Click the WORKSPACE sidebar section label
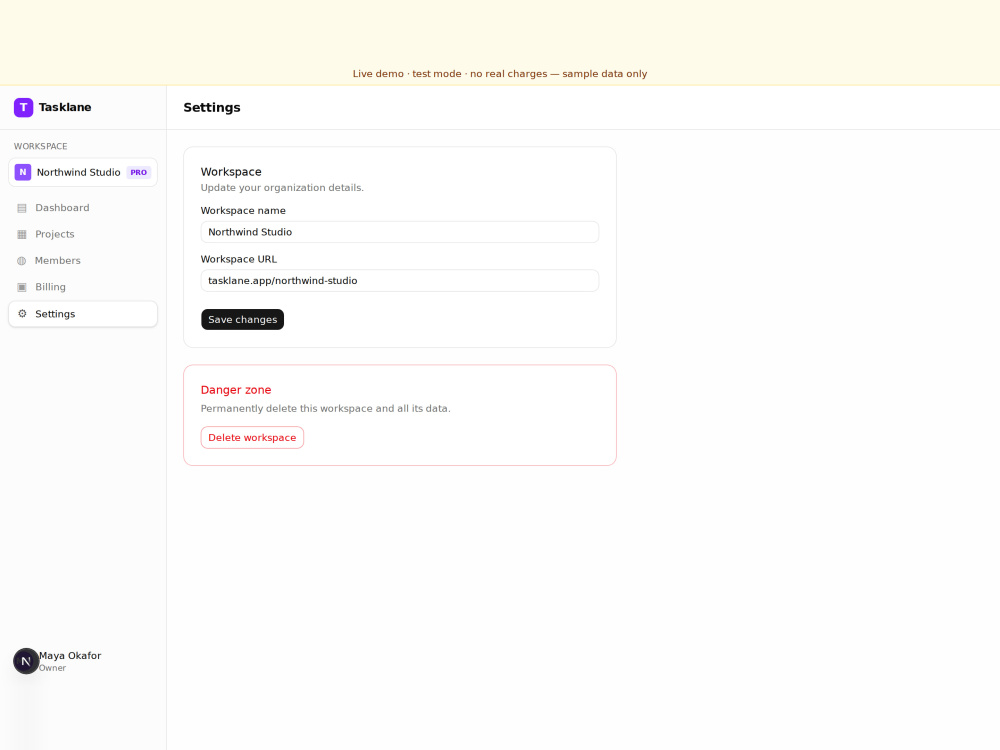The image size is (1000, 750). 41,146
